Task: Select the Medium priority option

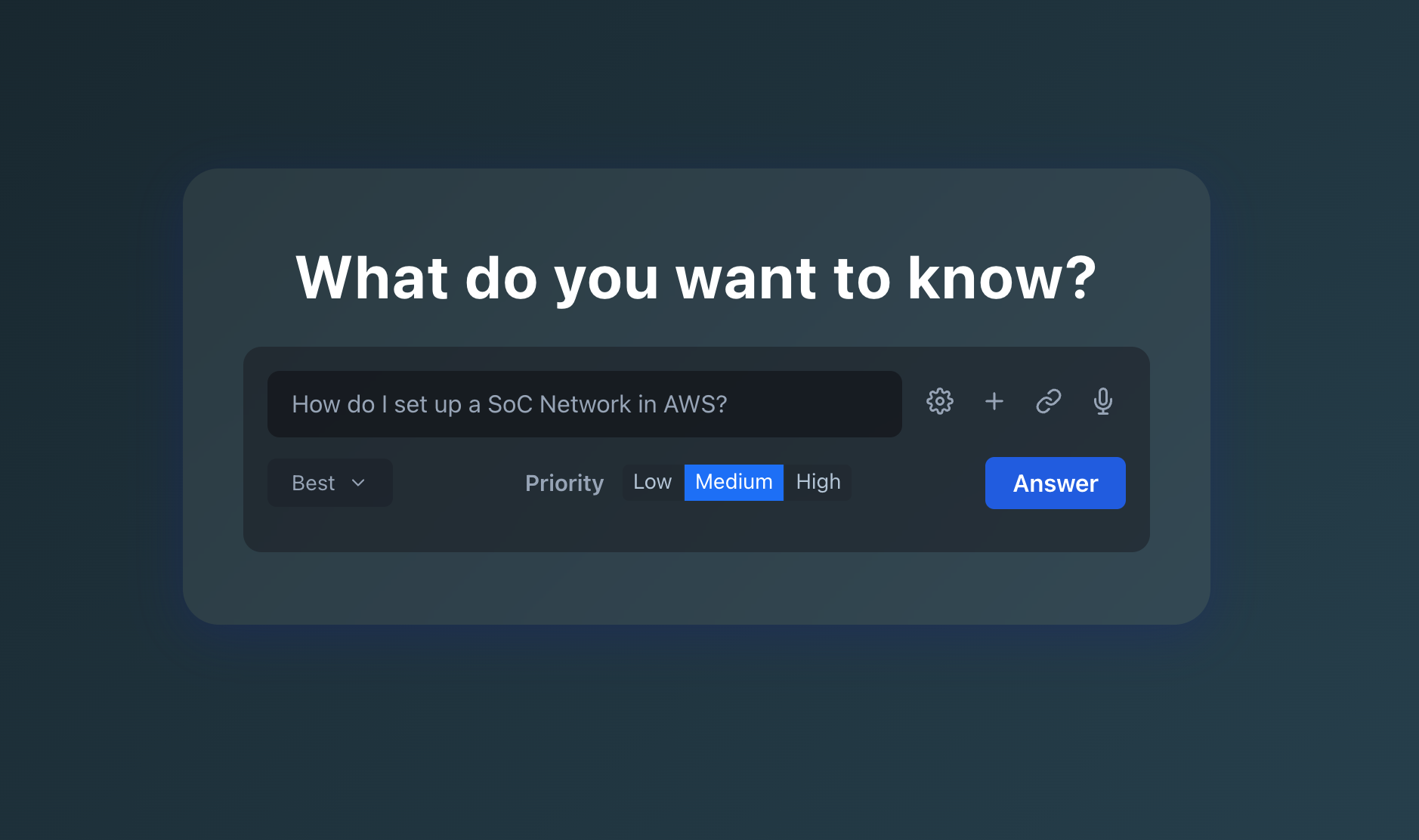Action: click(733, 482)
